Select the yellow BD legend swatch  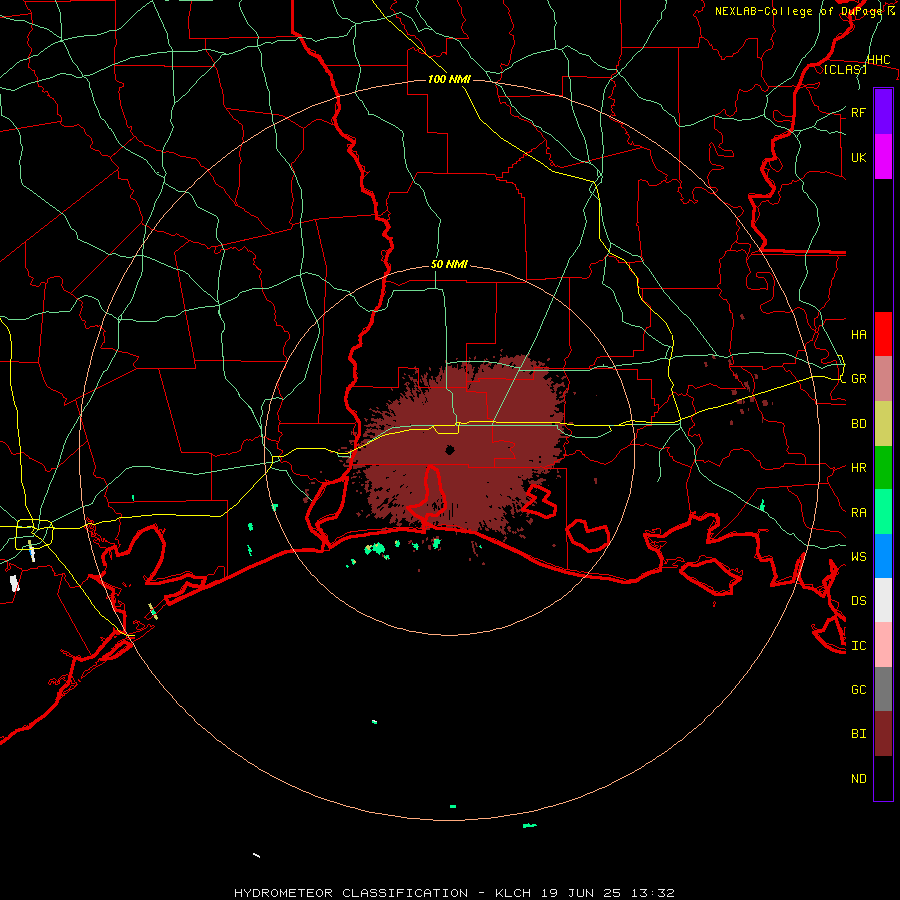pyautogui.click(x=883, y=424)
